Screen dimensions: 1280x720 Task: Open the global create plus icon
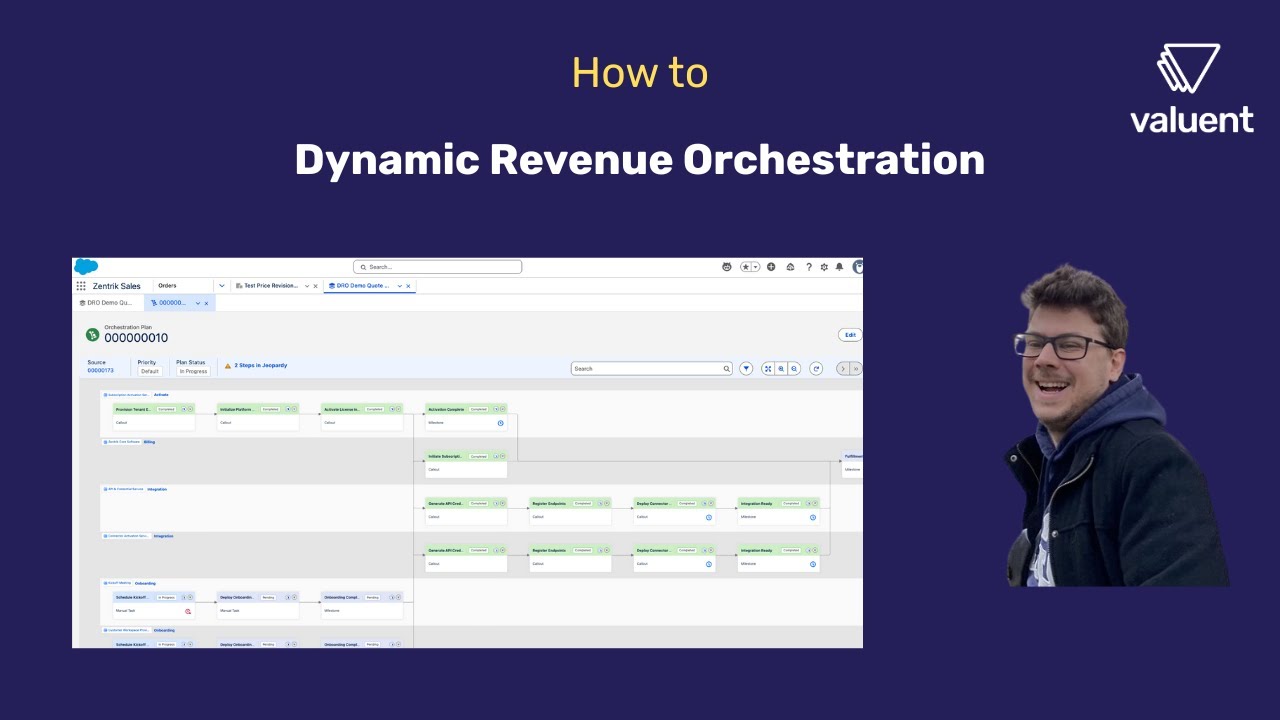coord(771,267)
